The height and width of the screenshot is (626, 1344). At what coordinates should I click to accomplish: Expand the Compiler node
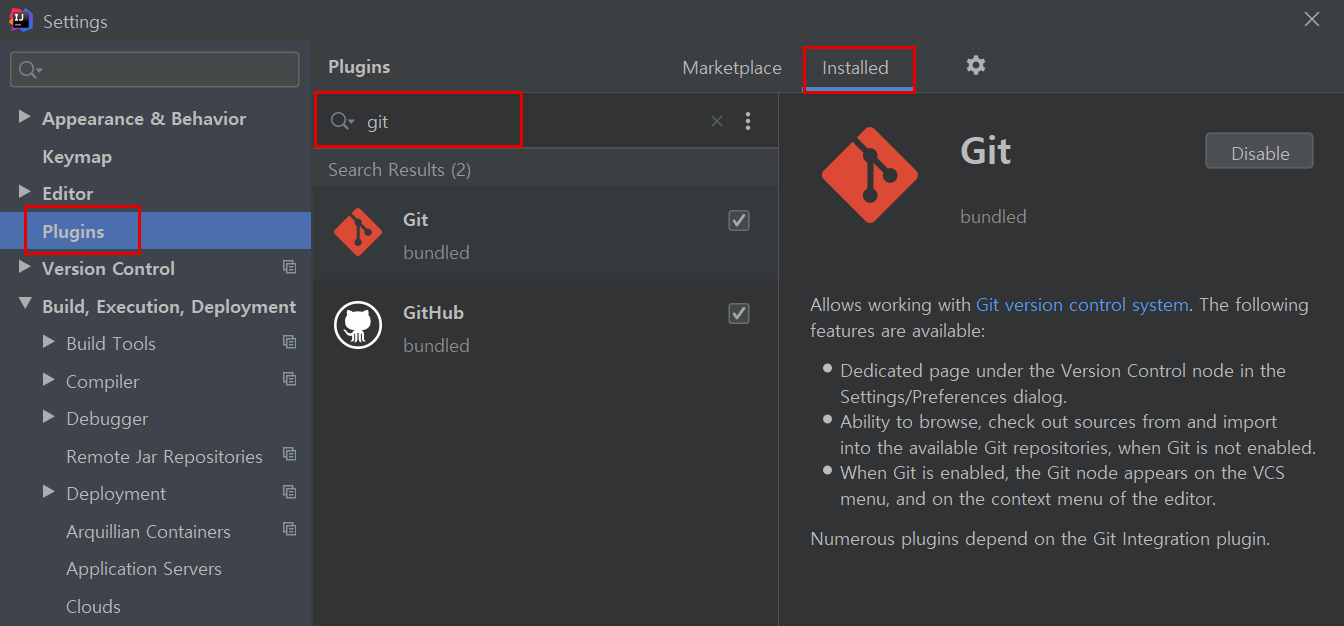click(48, 379)
